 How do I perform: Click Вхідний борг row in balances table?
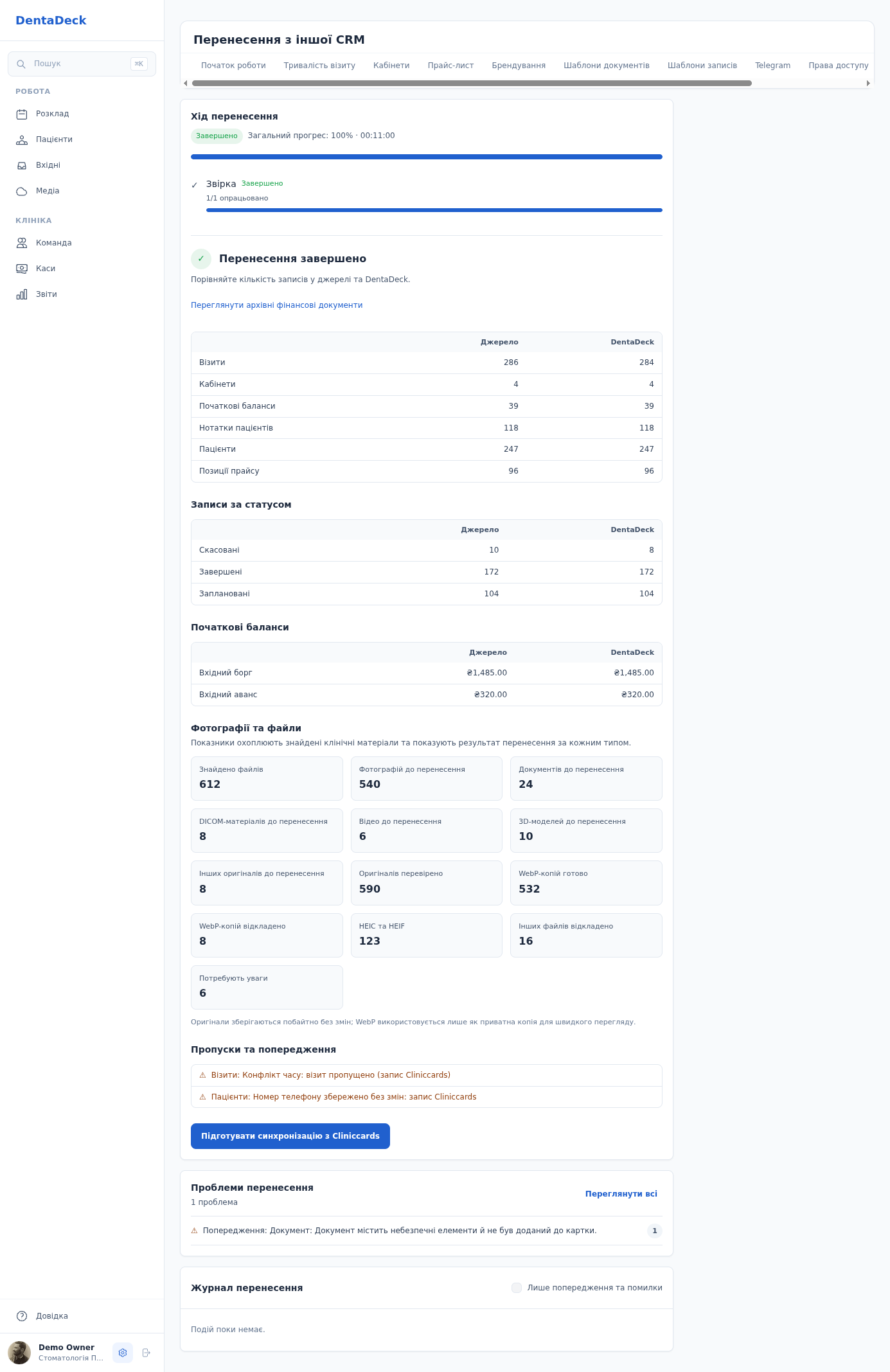coord(427,673)
